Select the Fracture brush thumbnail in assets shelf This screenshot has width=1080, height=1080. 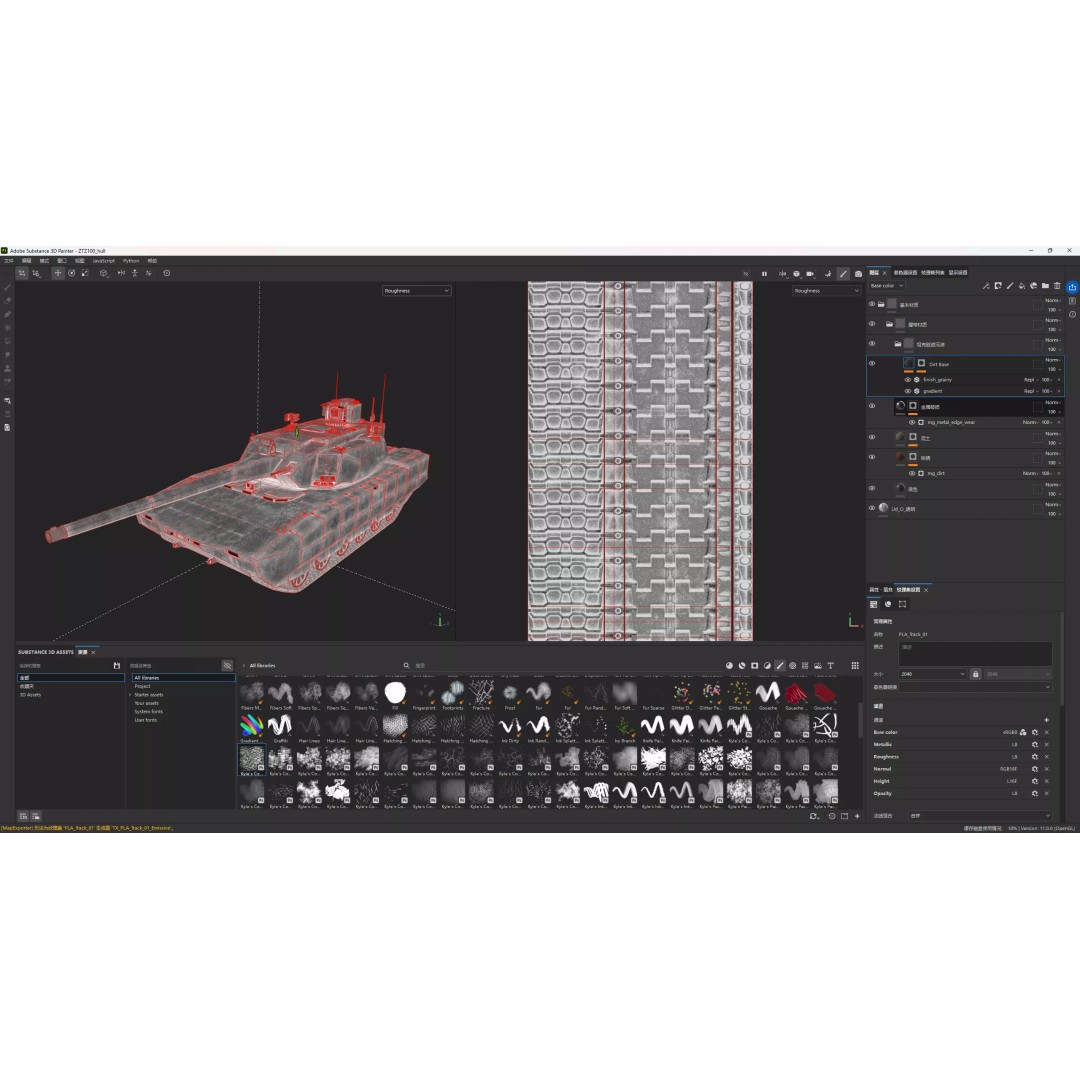[x=481, y=693]
